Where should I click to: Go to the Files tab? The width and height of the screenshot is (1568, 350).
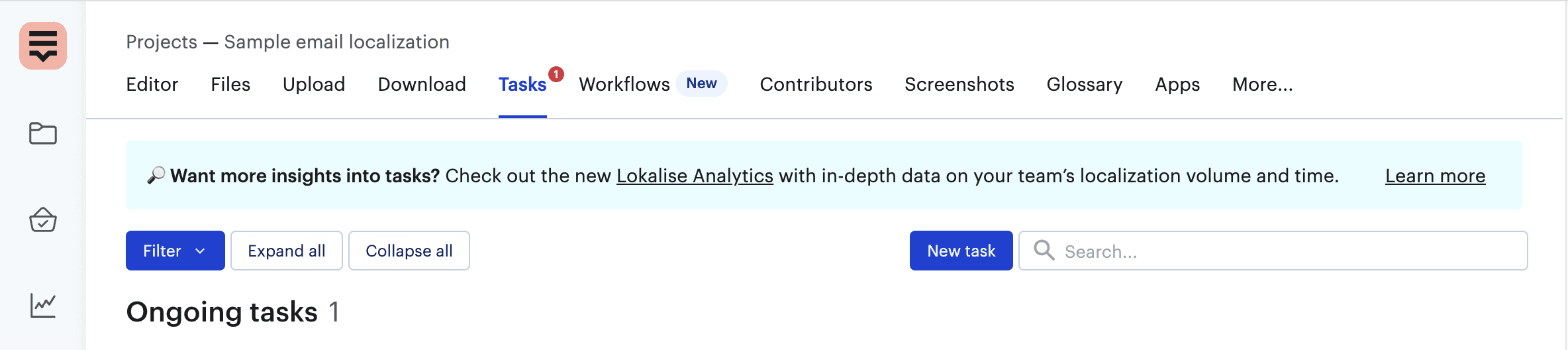point(230,84)
